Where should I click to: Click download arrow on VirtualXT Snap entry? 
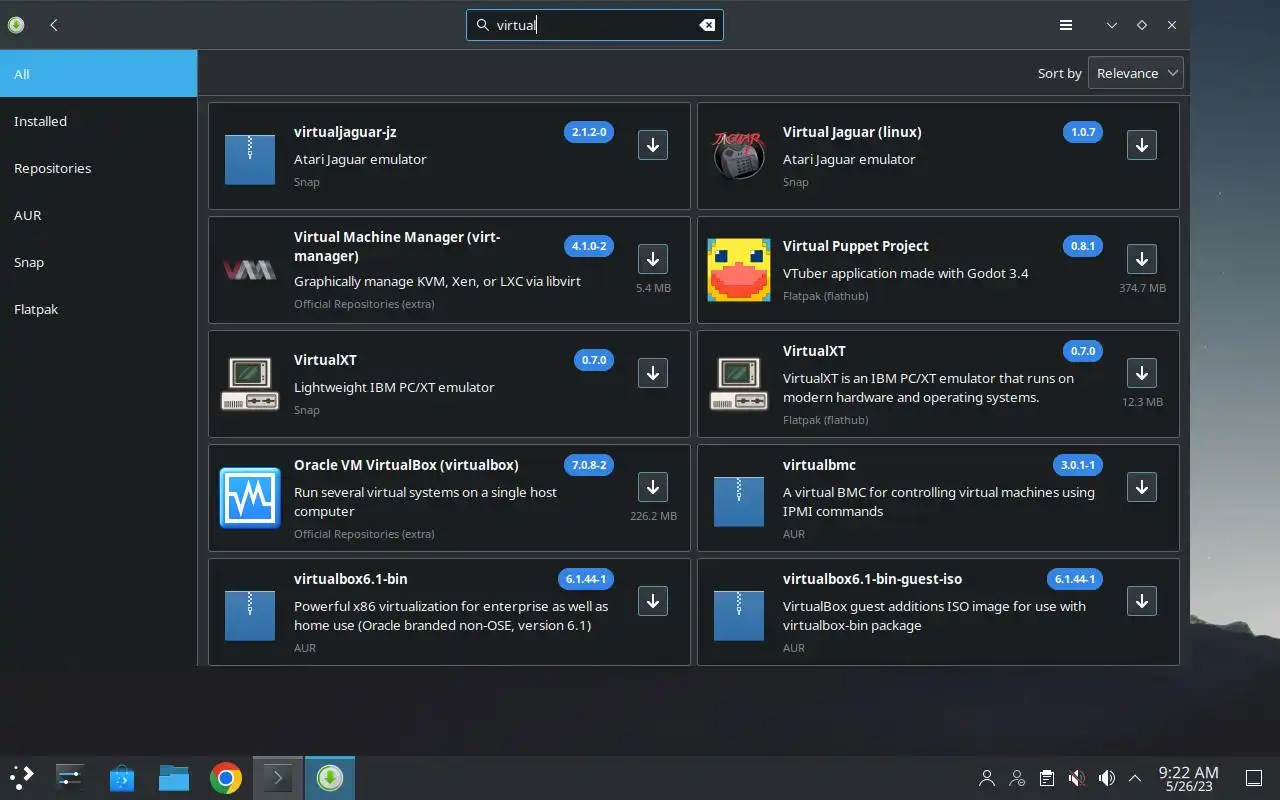tap(653, 373)
